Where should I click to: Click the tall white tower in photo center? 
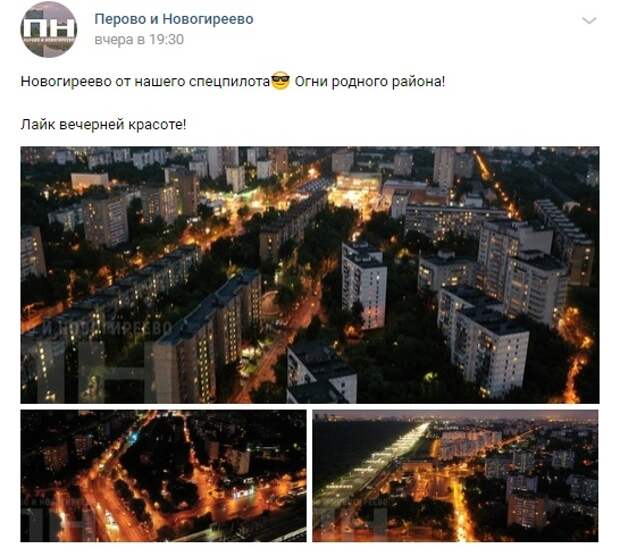click(x=364, y=285)
